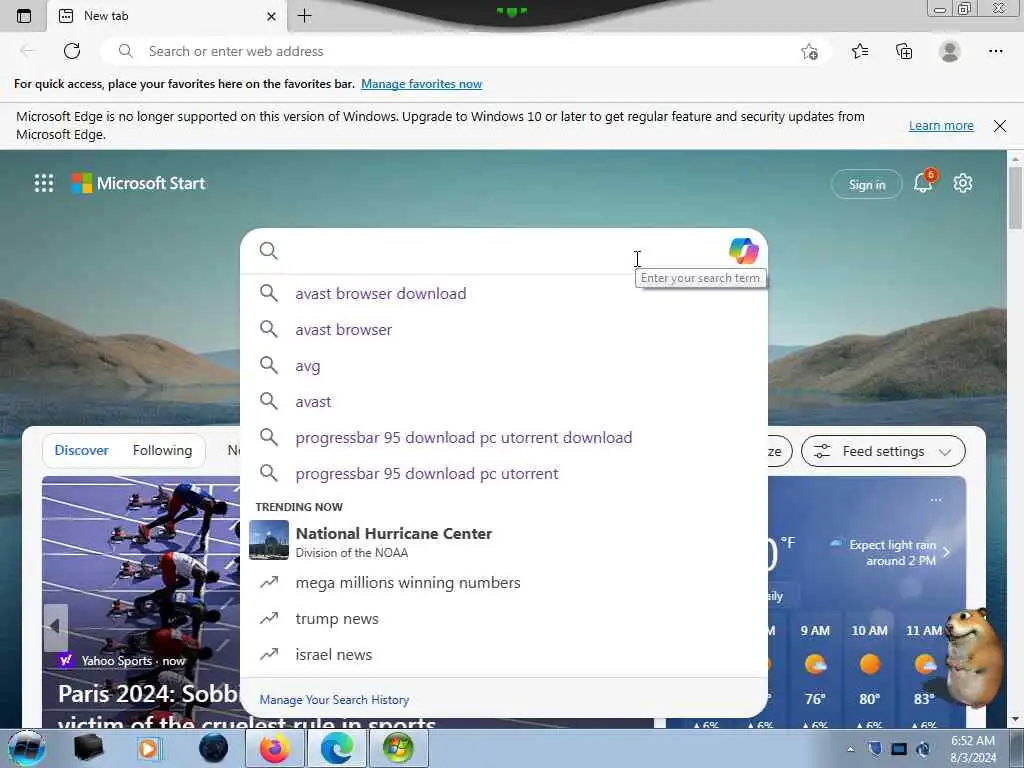Switch to the Following tab
The height and width of the screenshot is (768, 1024).
pos(162,450)
